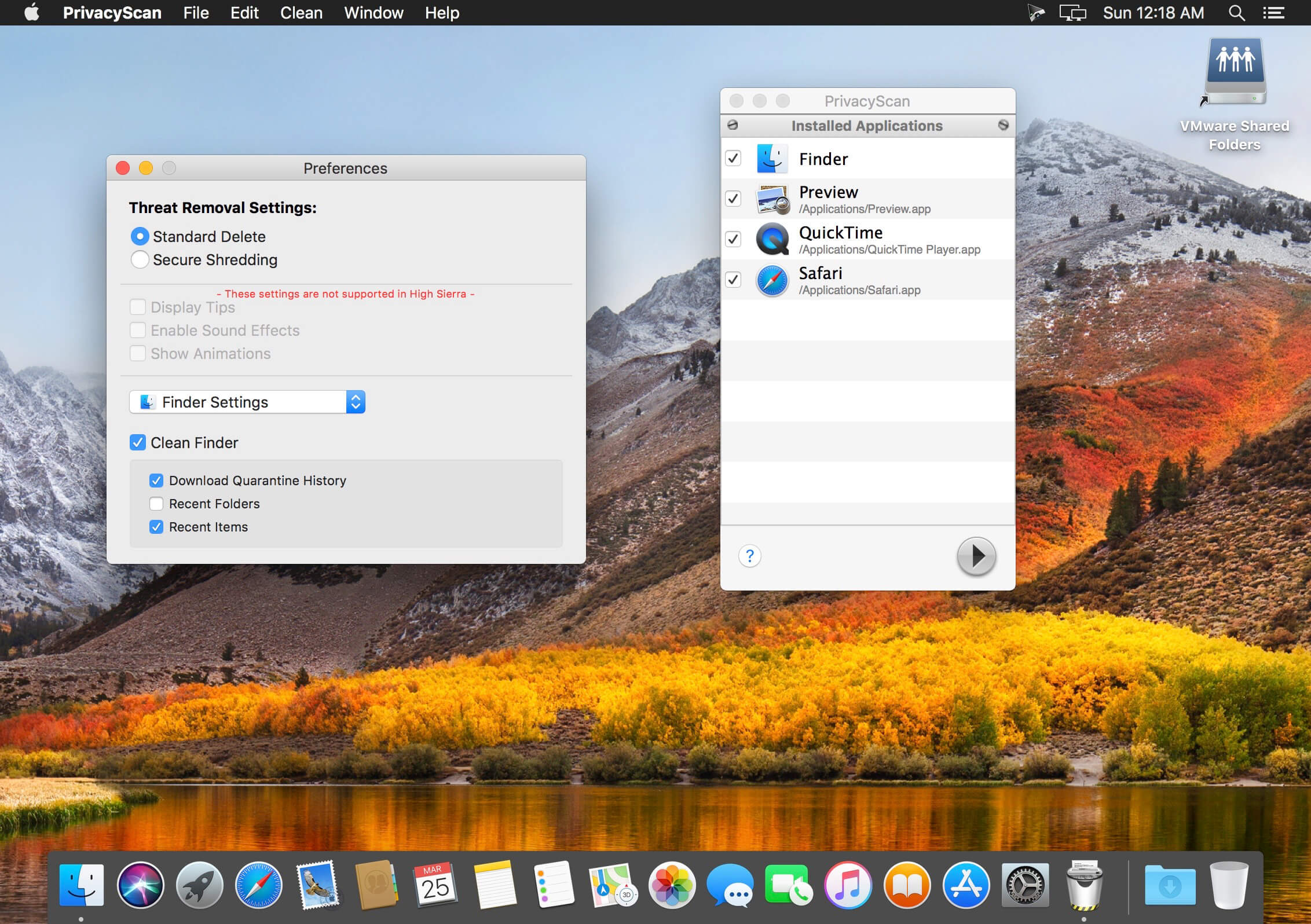The image size is (1311, 924).
Task: Open Notification Center from the menu bar
Action: coord(1273,13)
